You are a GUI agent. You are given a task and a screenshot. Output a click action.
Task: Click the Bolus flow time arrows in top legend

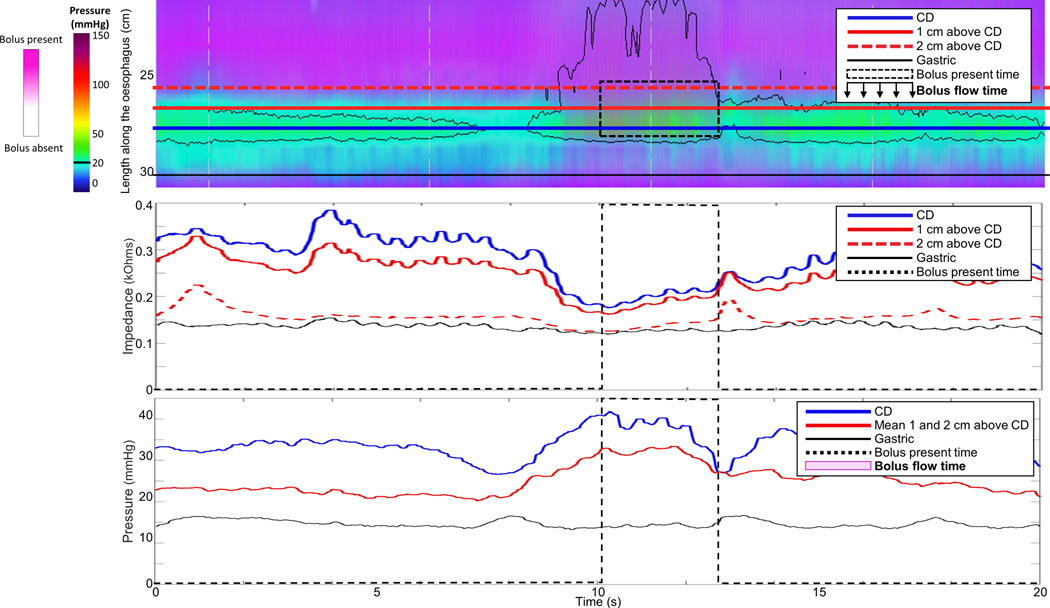tap(879, 92)
